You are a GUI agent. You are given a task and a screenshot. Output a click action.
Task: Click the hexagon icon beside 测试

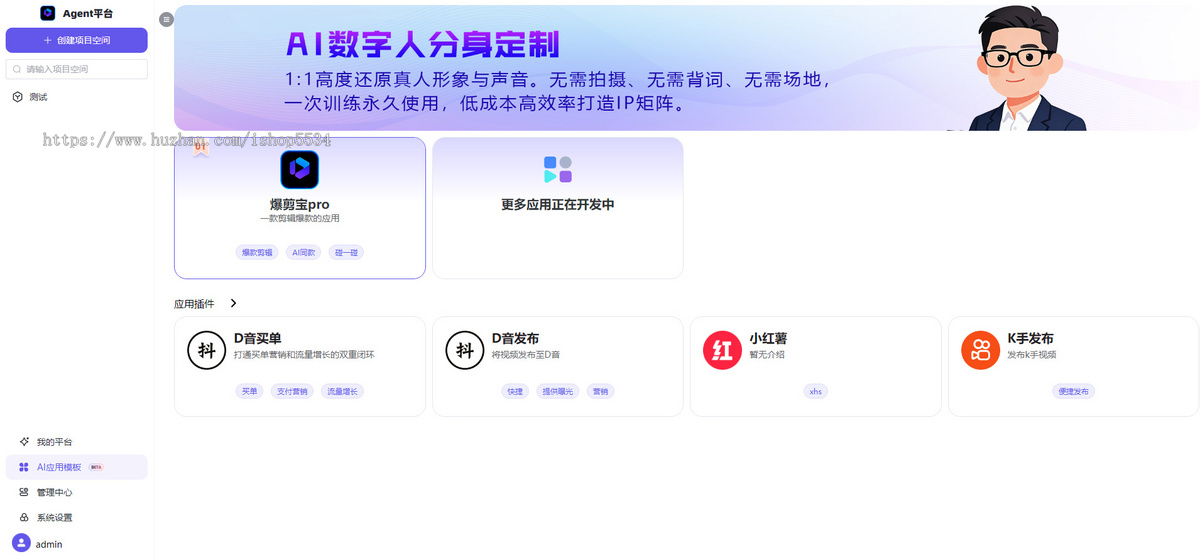[x=18, y=97]
